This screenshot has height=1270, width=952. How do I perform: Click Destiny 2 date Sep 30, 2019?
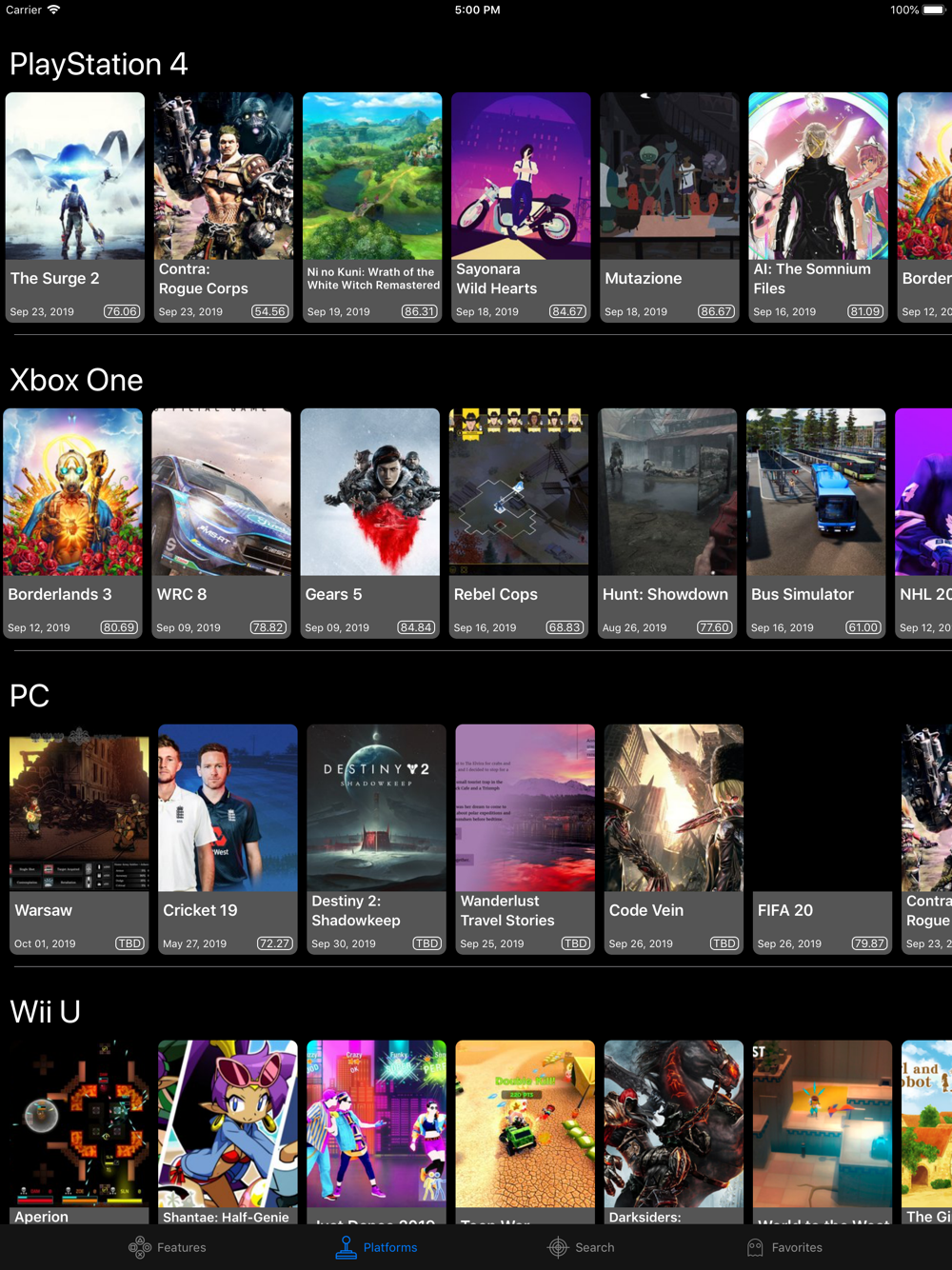[343, 943]
